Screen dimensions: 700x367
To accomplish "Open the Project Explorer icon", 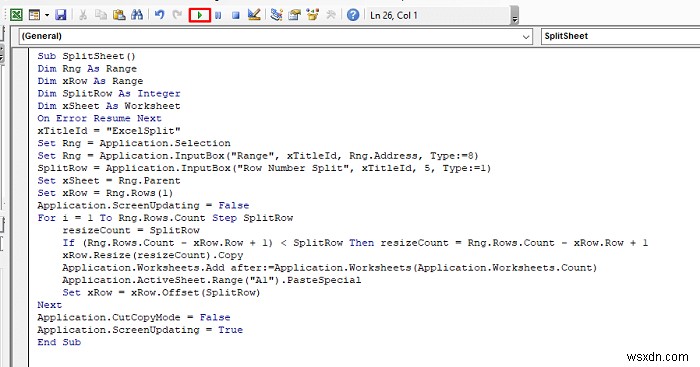I will pos(276,15).
